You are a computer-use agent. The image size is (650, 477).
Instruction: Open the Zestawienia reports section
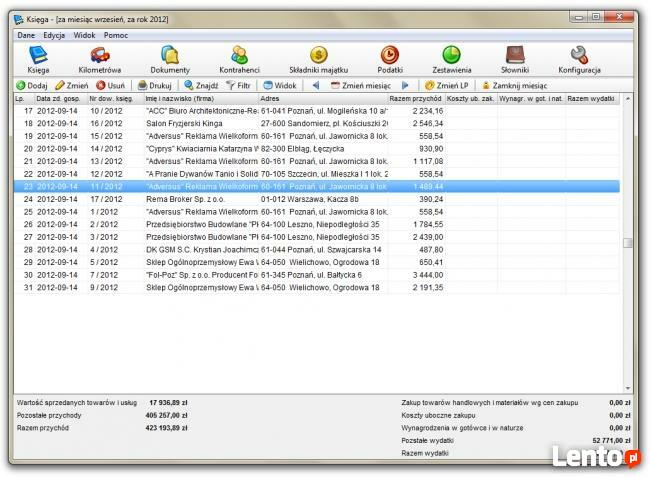click(452, 59)
